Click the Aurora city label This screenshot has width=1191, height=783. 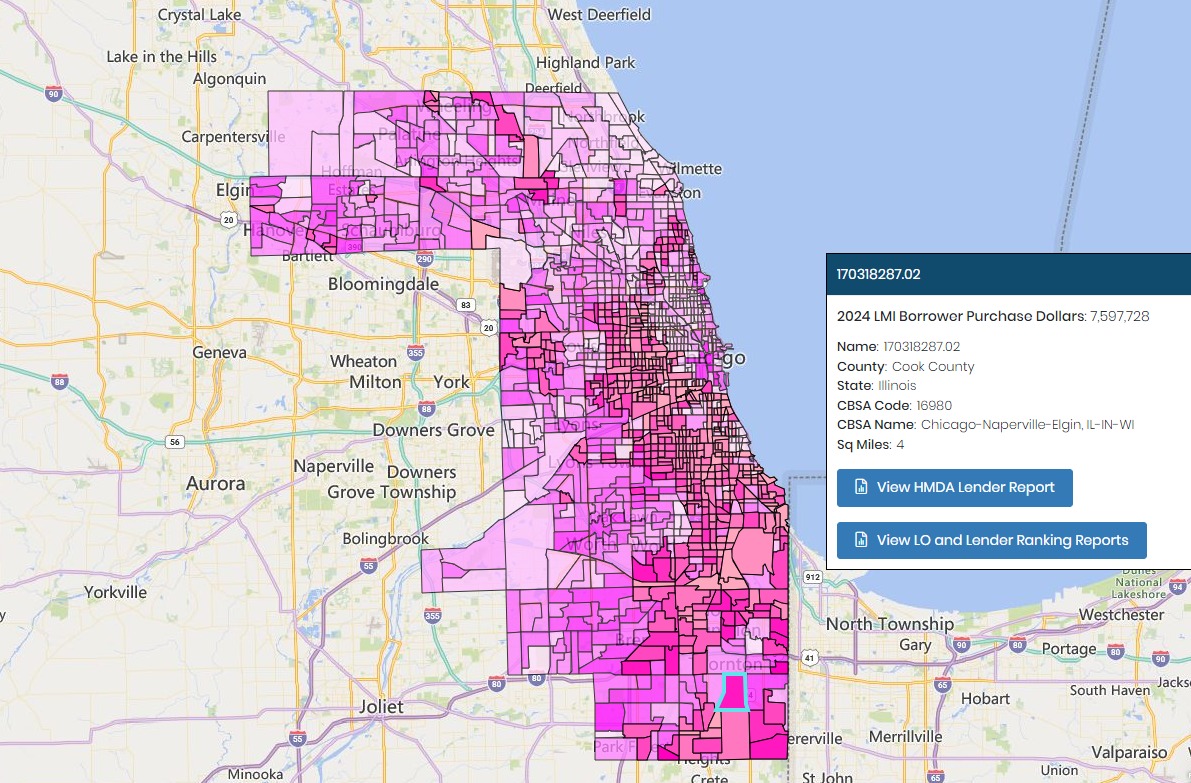pyautogui.click(x=216, y=483)
